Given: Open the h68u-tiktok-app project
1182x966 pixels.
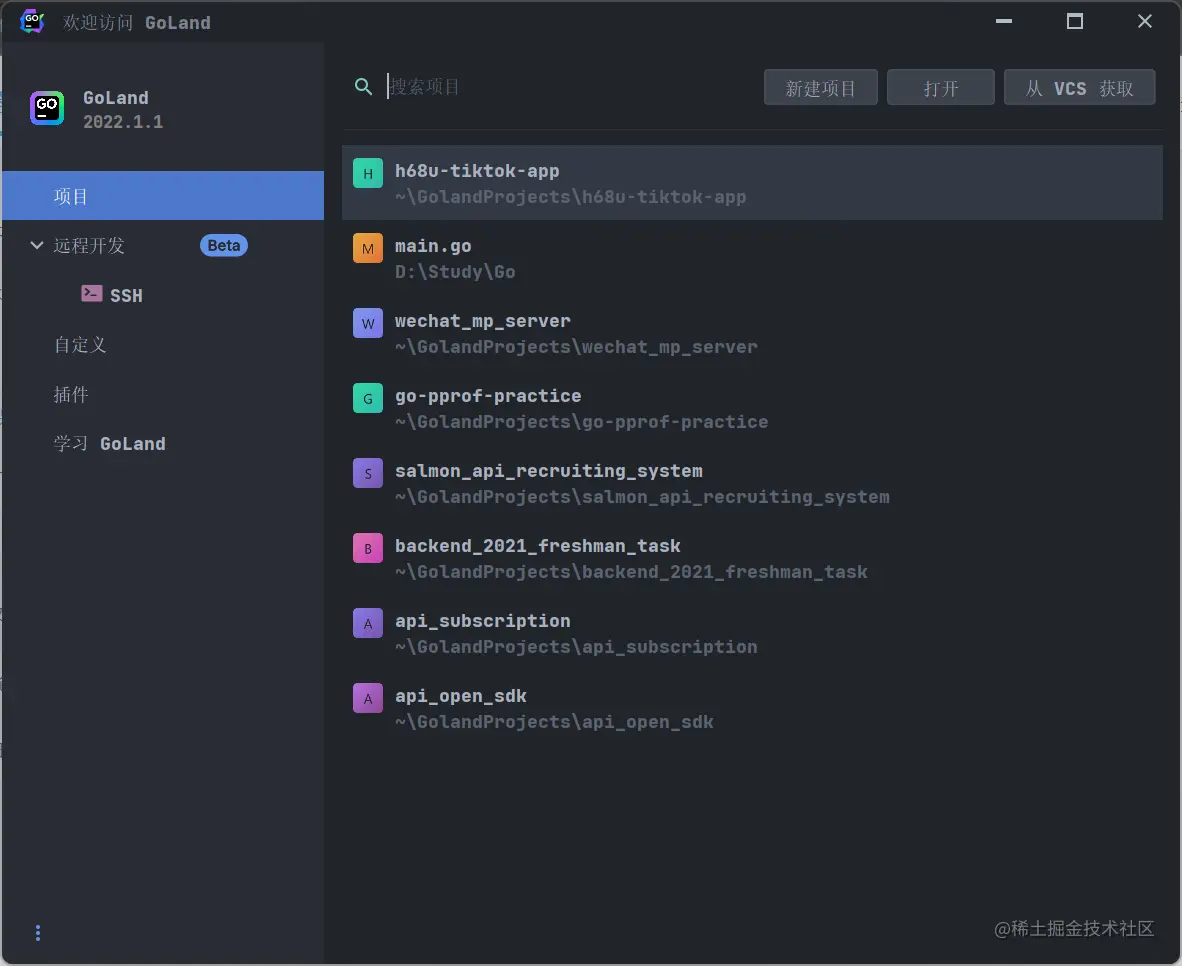Looking at the screenshot, I should (x=752, y=183).
